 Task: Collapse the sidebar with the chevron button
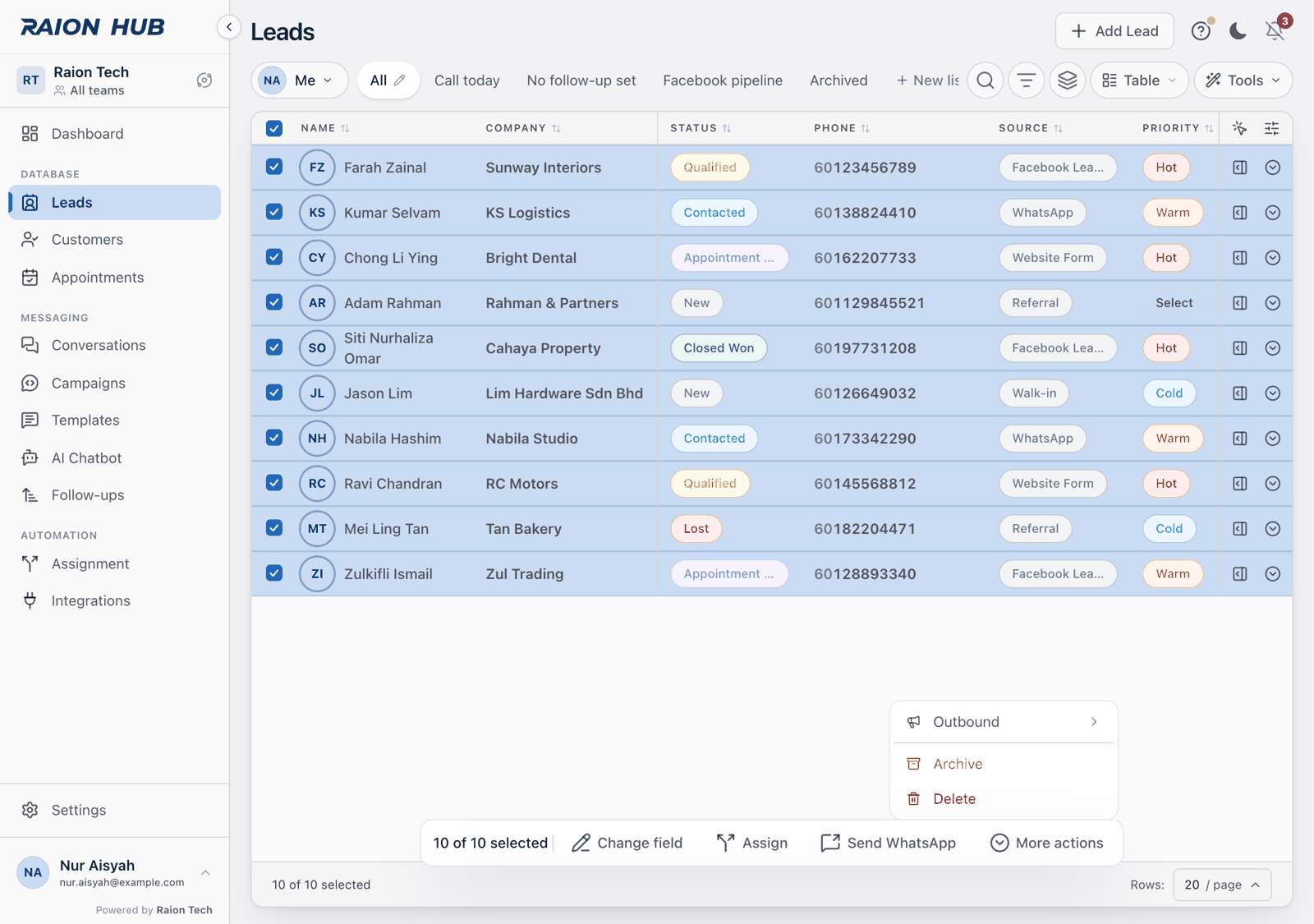click(x=229, y=27)
